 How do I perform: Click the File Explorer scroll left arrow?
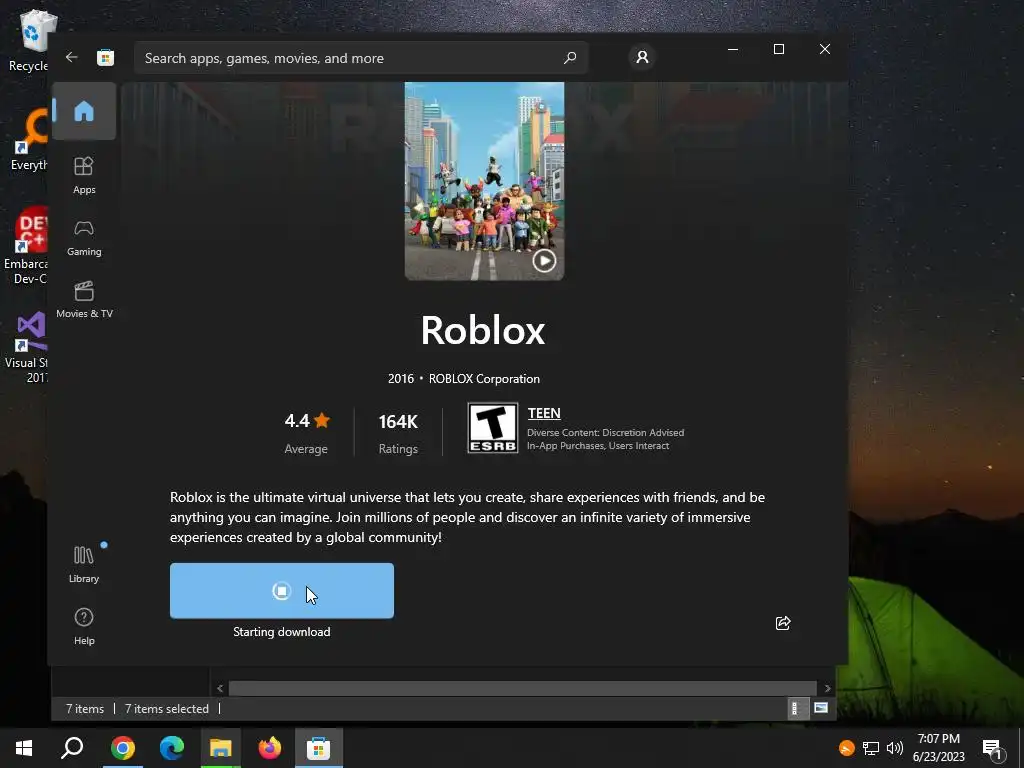point(220,688)
